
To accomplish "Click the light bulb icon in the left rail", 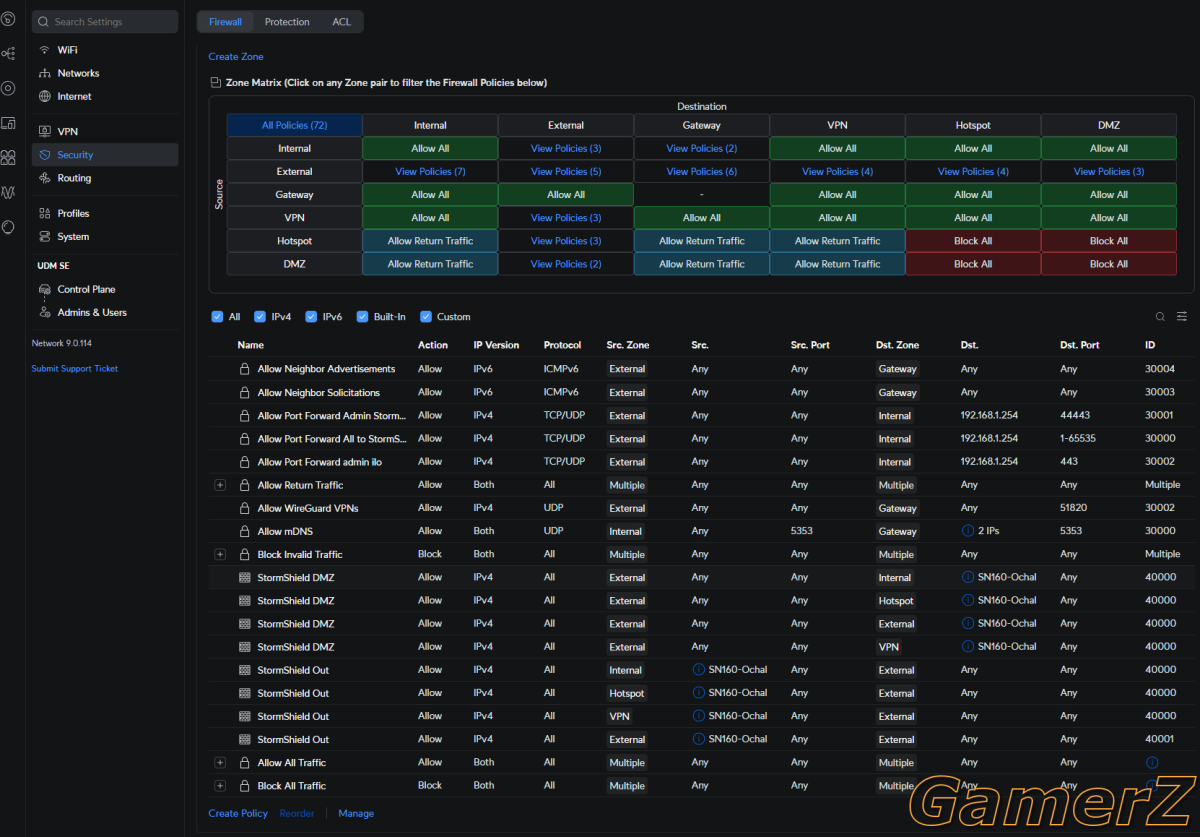I will coord(8,227).
